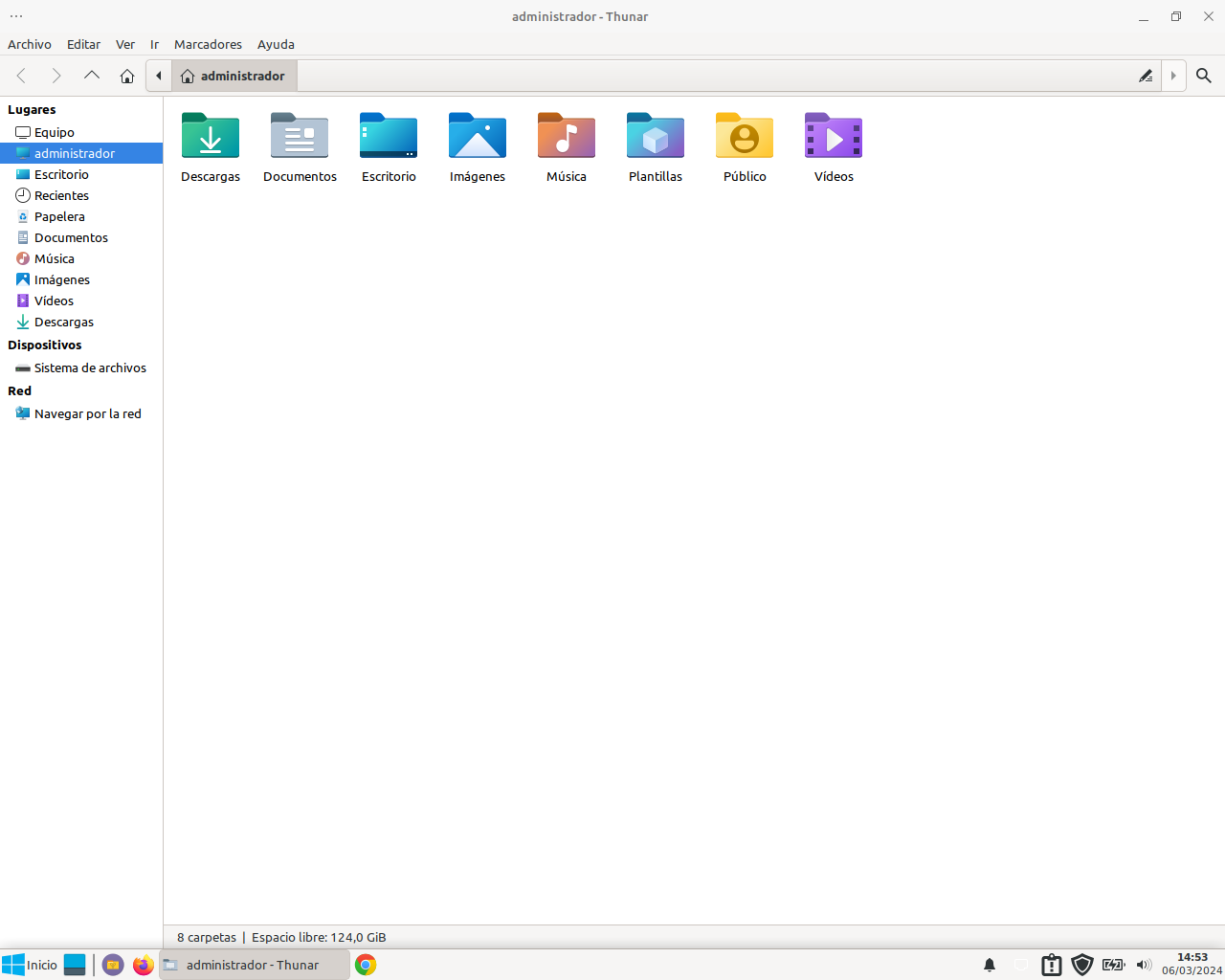Select the Imágenes folder icon
This screenshot has width=1225, height=980.
(478, 136)
